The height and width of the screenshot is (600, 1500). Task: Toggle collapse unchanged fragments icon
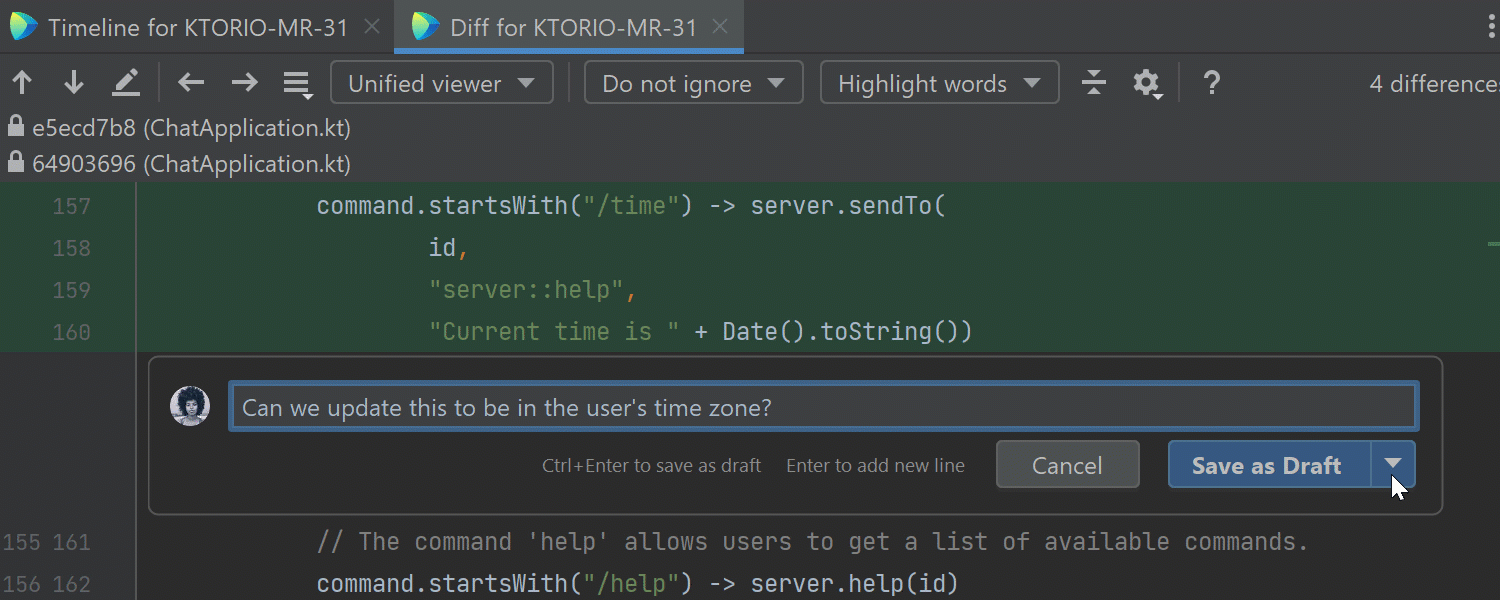pos(1094,83)
